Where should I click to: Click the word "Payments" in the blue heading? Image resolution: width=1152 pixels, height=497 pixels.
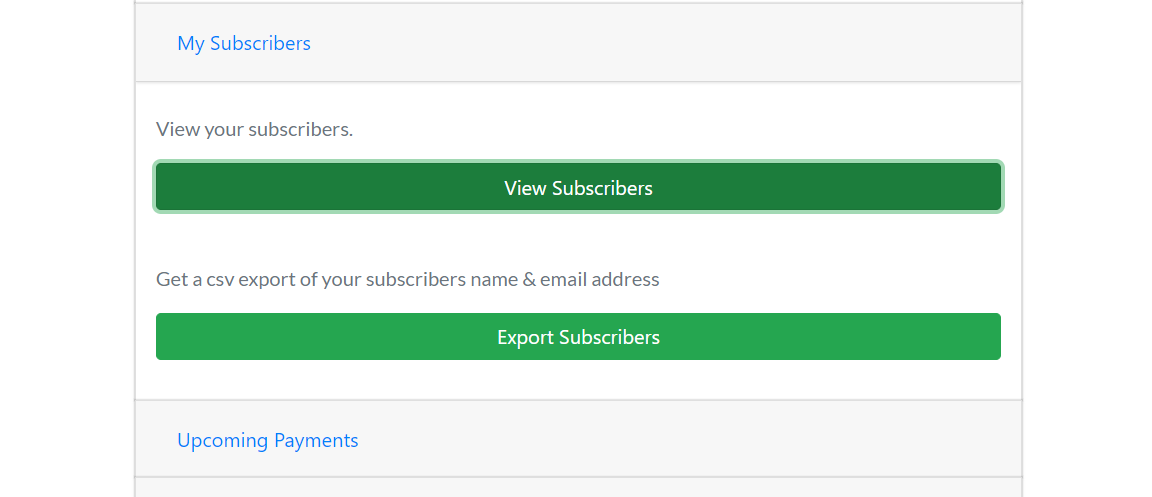pos(316,440)
